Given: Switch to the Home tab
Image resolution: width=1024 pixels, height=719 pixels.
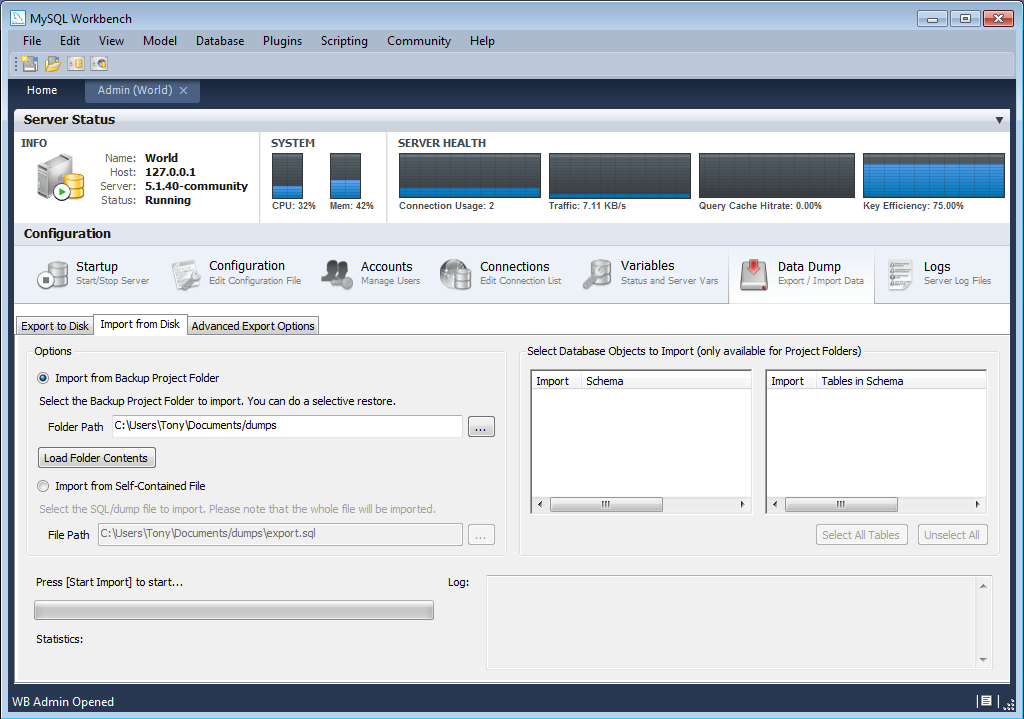Looking at the screenshot, I should click(x=42, y=90).
